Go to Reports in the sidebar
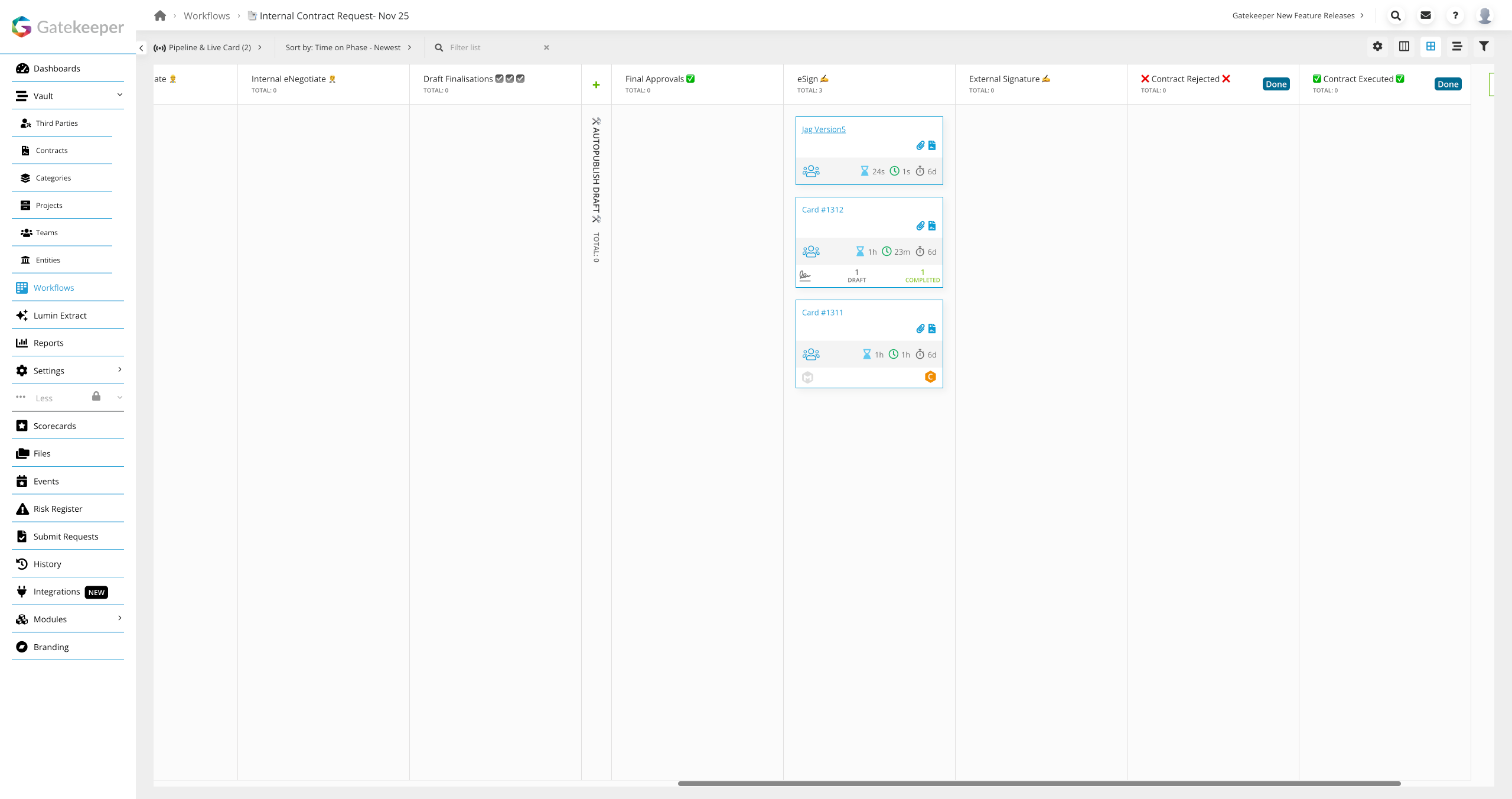The height and width of the screenshot is (799, 1512). (48, 343)
